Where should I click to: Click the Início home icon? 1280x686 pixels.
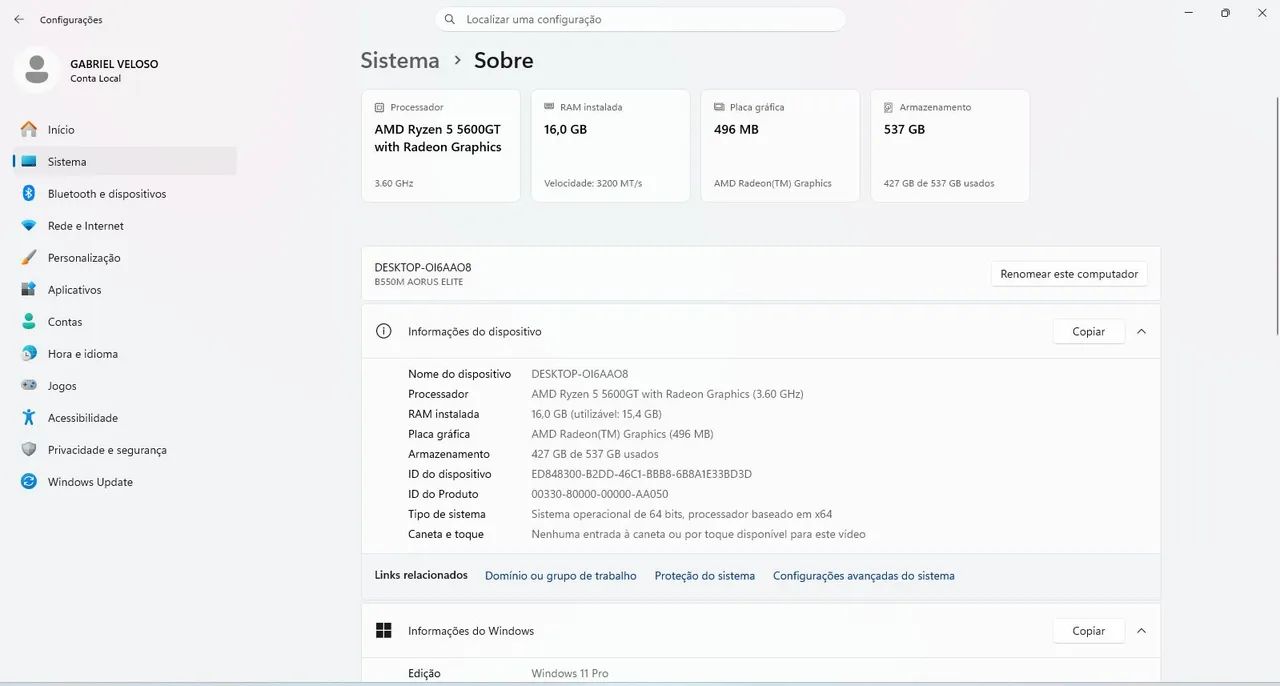click(x=29, y=129)
